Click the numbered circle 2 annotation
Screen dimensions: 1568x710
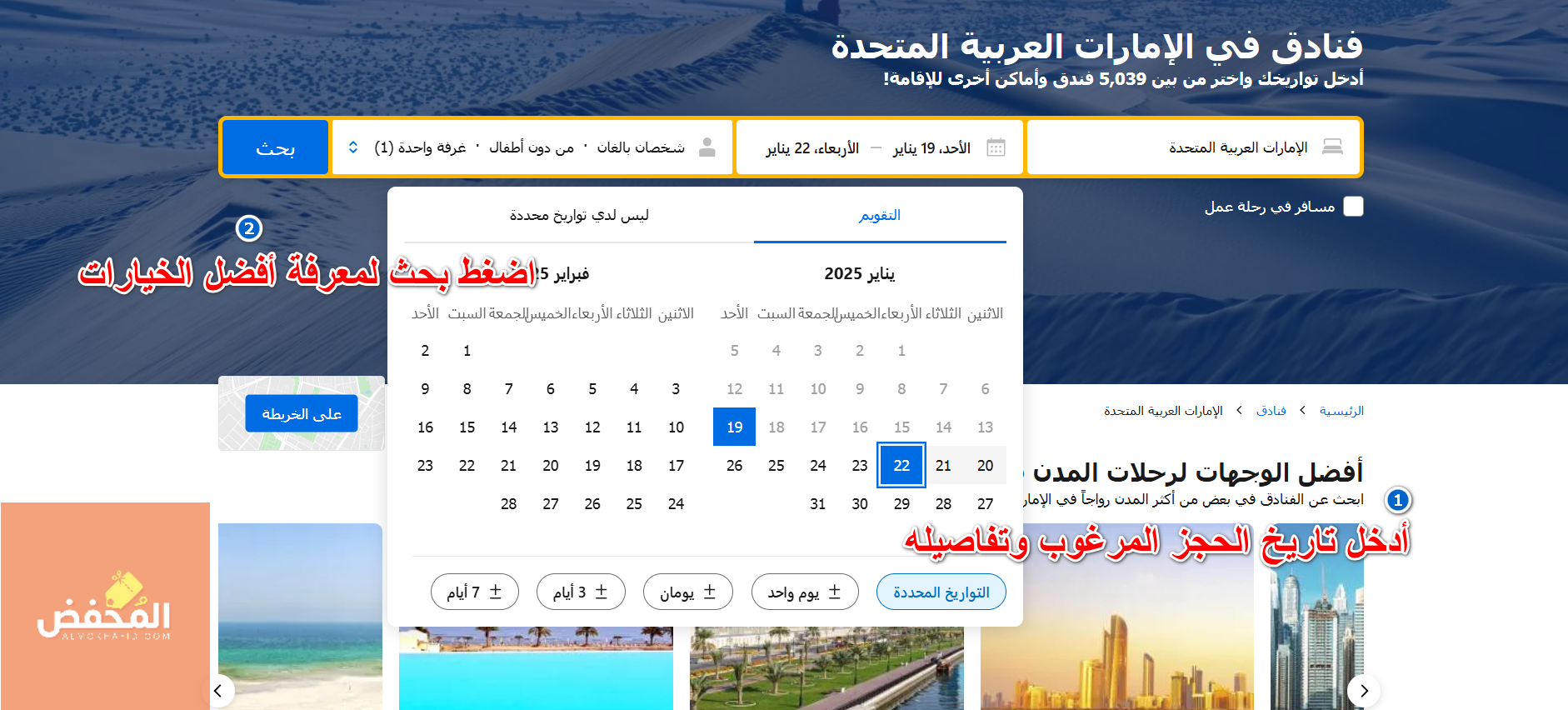249,228
